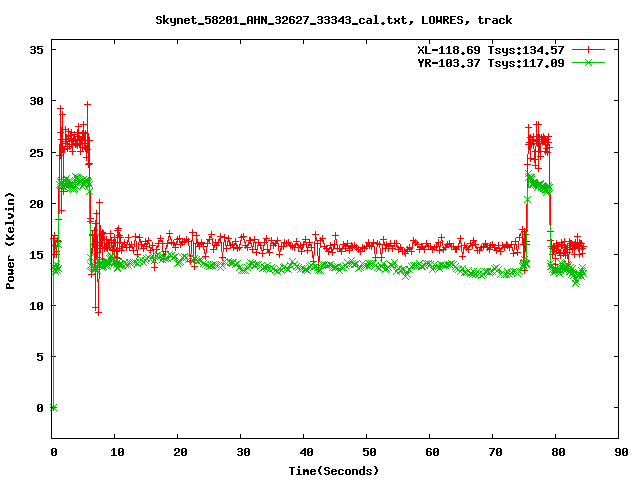
Task: Click the legend entry XL-118.69 Tsys:134.57
Action: tap(491, 50)
